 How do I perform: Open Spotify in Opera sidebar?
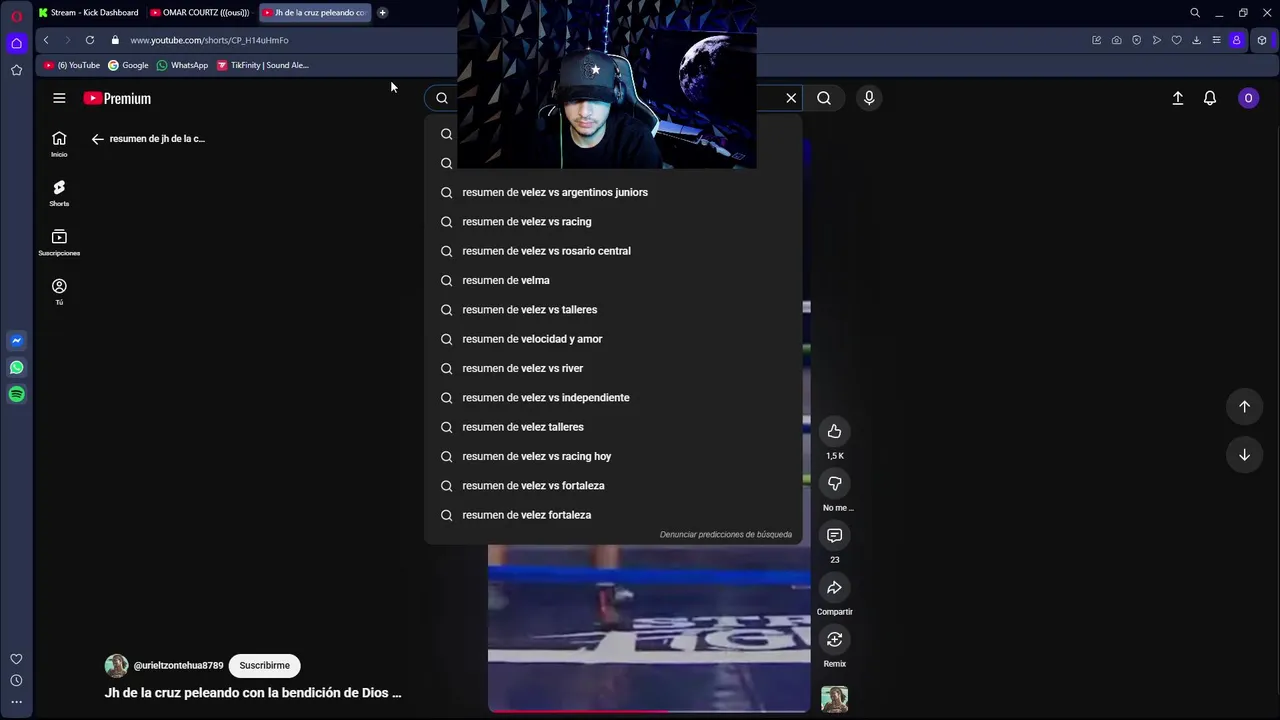16,394
